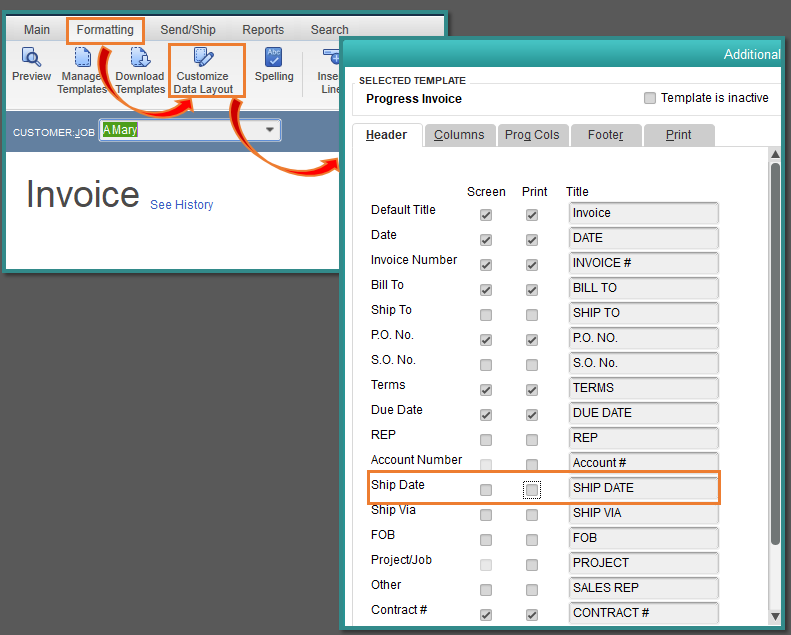Open Customize Data Layout tool
Viewport: 791px width, 635px height.
(203, 57)
